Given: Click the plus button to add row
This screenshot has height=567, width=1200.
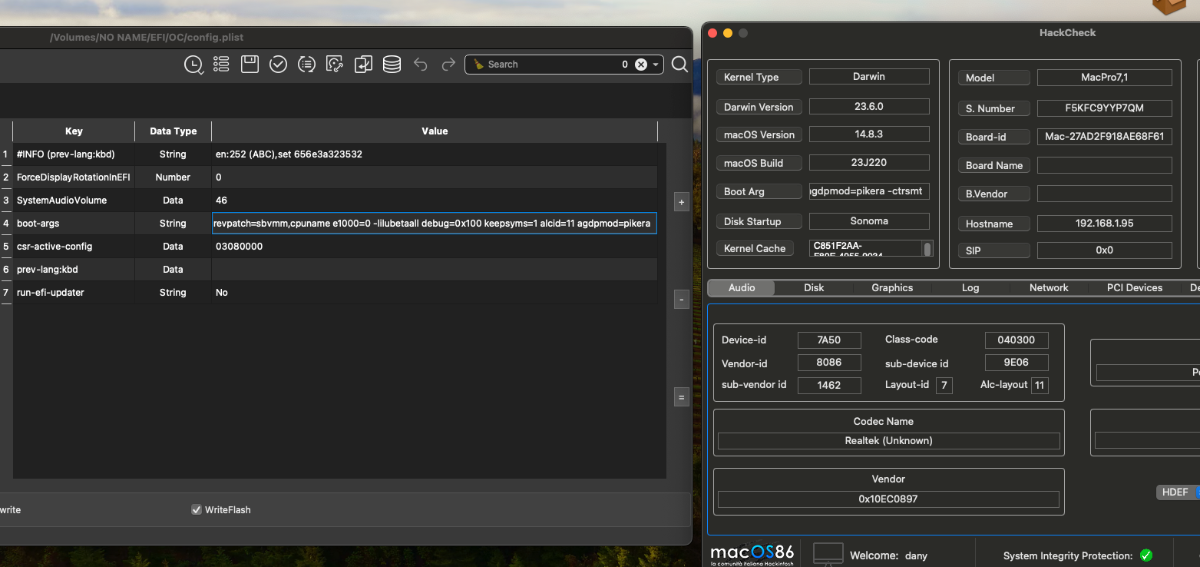Looking at the screenshot, I should tap(681, 202).
